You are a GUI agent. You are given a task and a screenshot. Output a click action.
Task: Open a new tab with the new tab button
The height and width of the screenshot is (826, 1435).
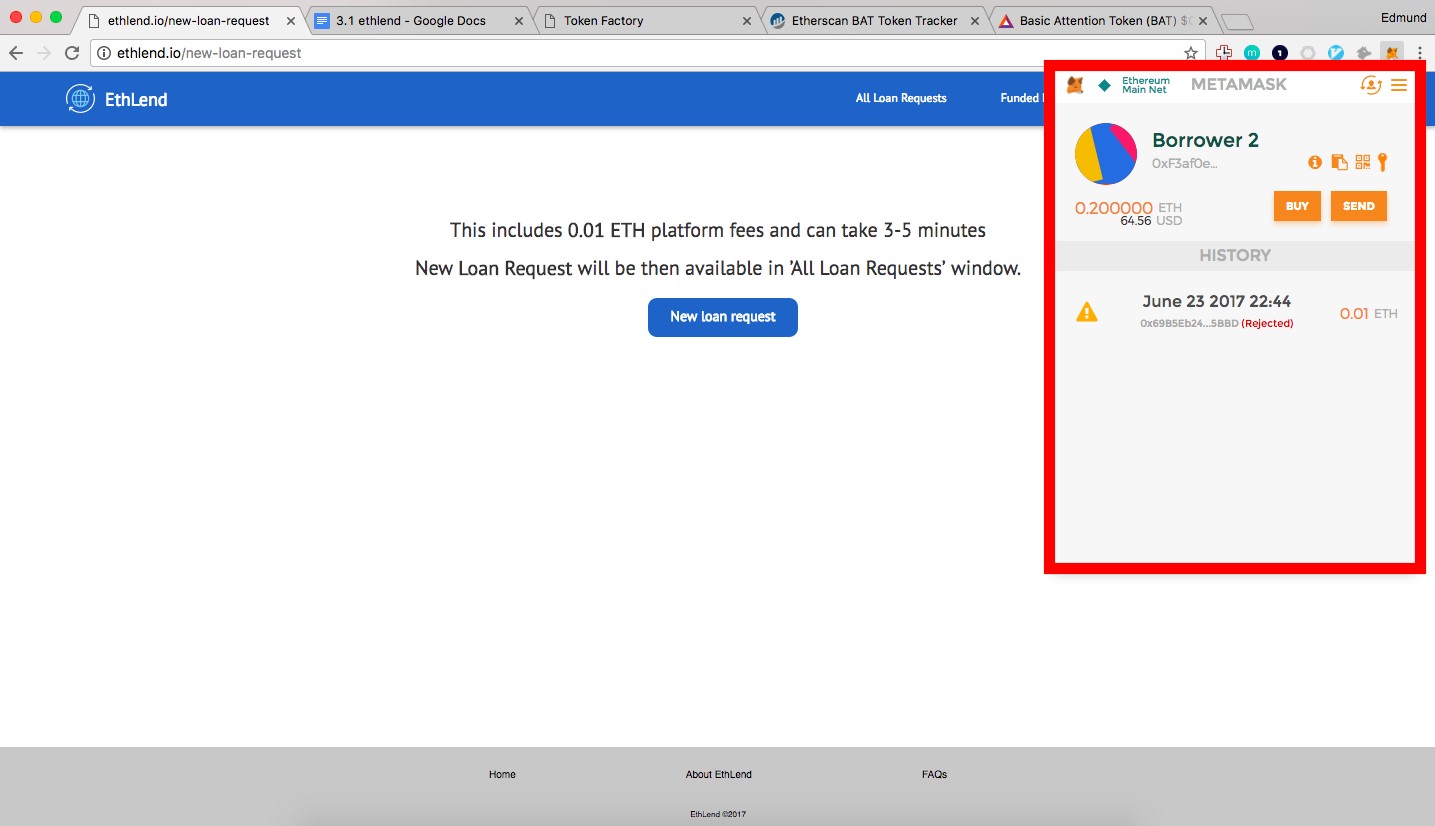click(1237, 22)
